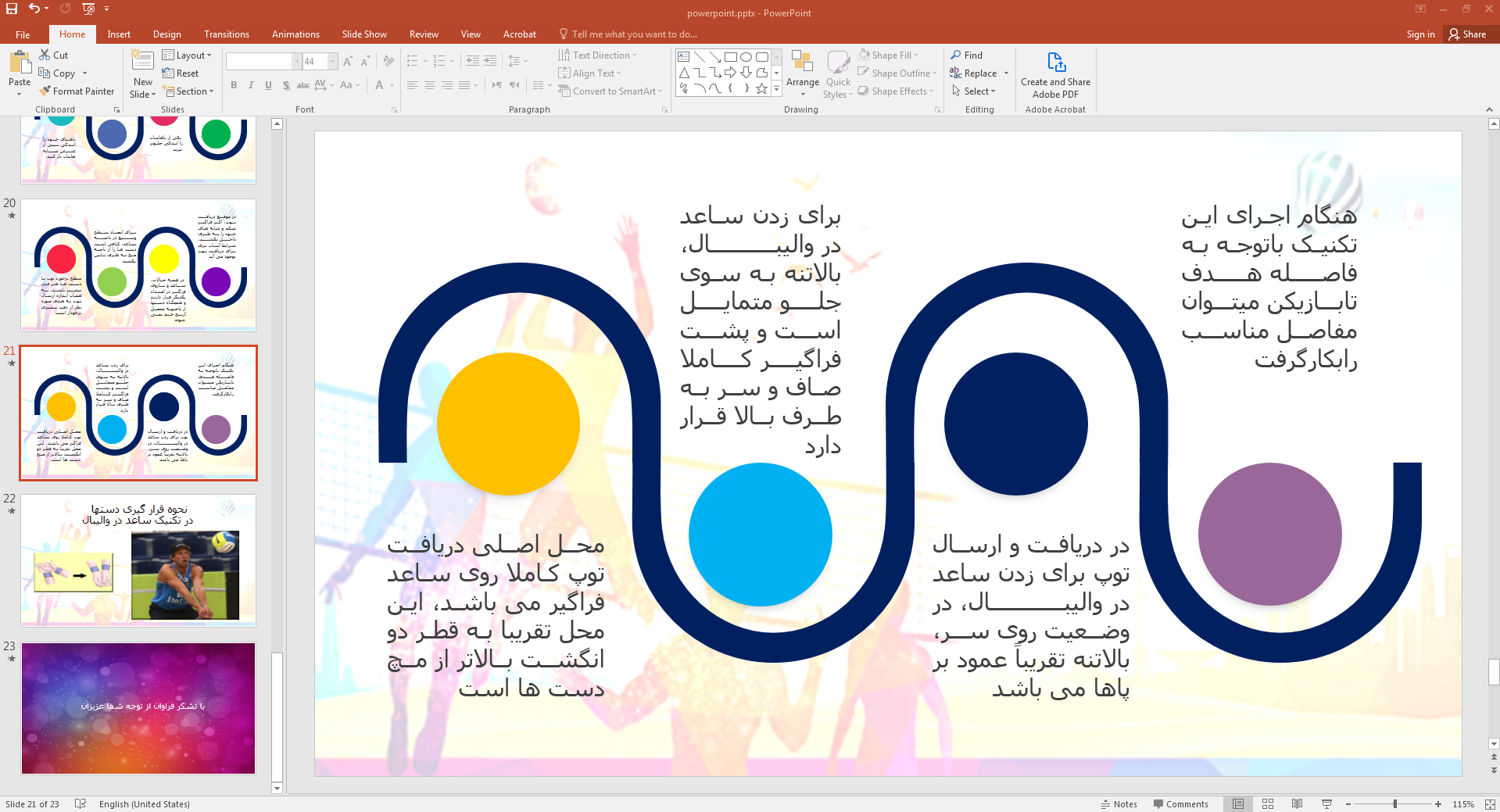Open the Shape Fill dropdown
This screenshot has height=812, width=1500.
pyautogui.click(x=889, y=55)
